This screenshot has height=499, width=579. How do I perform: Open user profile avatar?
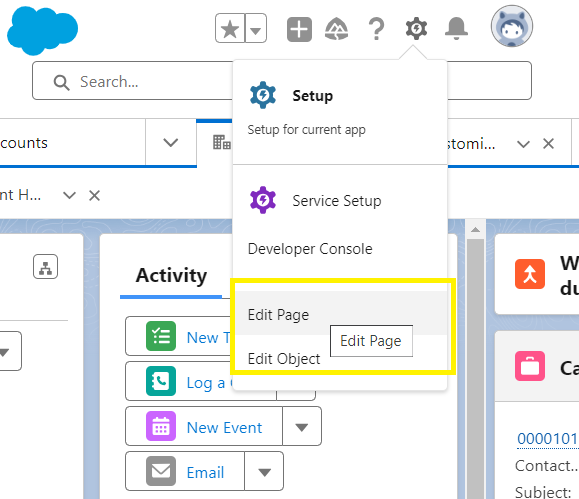[512, 26]
